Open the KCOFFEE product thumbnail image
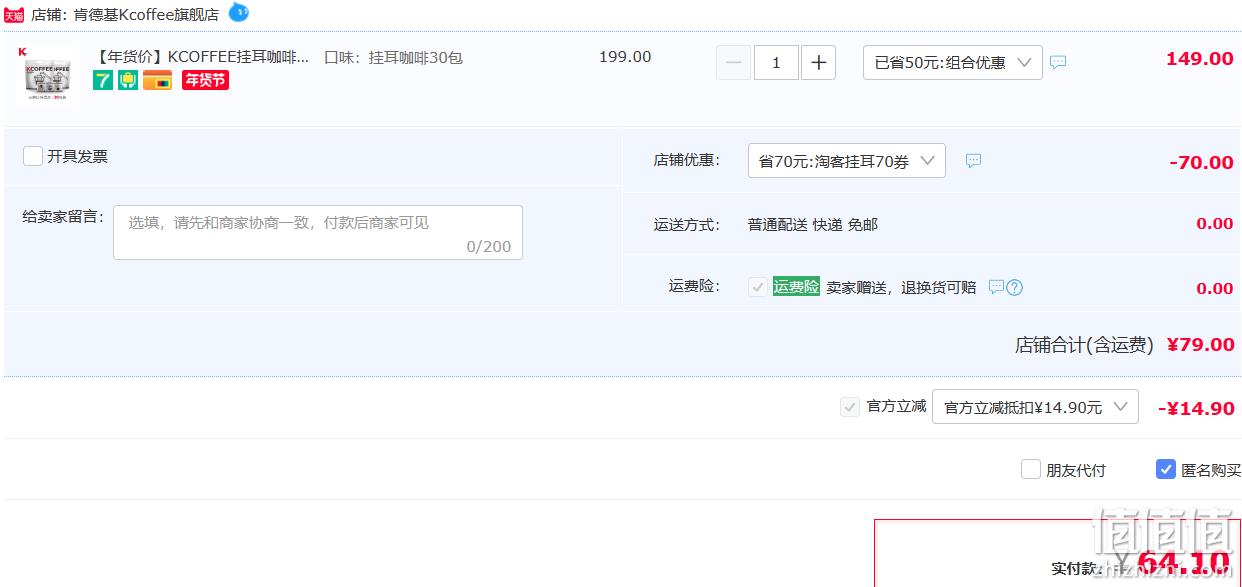This screenshot has width=1242, height=587. (47, 75)
